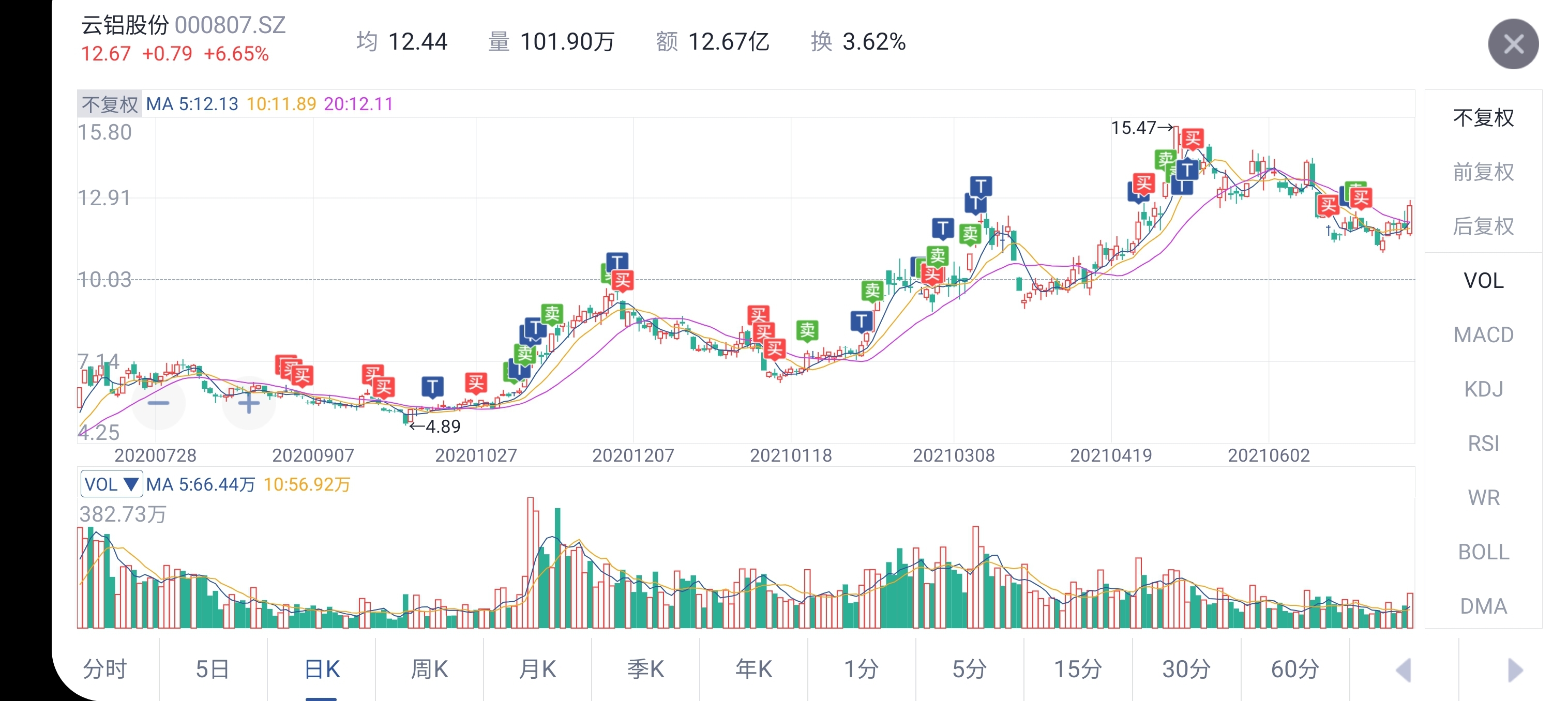Tap the buy marker near 15.47 peak

1193,139
